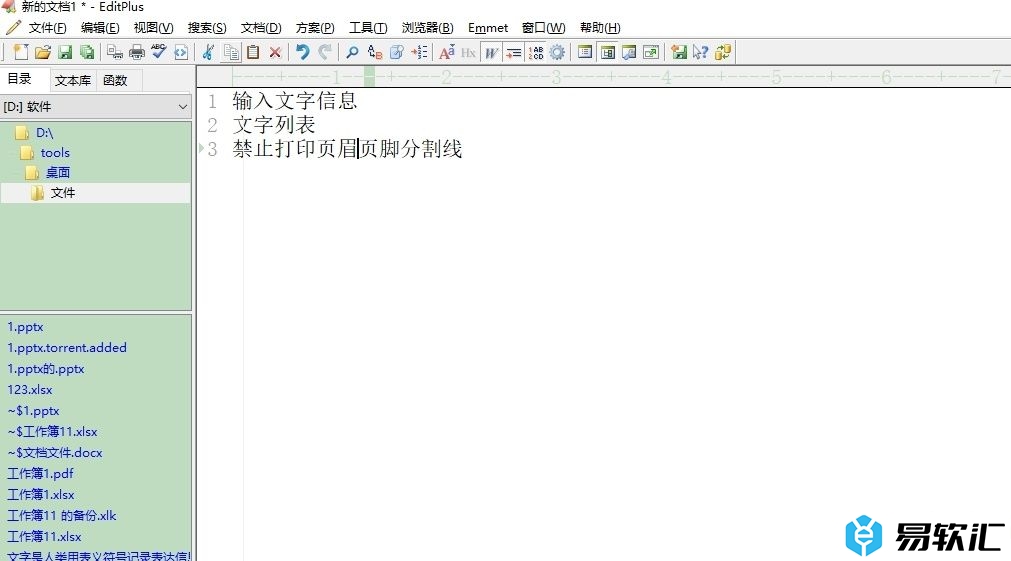Open the 帮助(H) menu

pyautogui.click(x=600, y=28)
